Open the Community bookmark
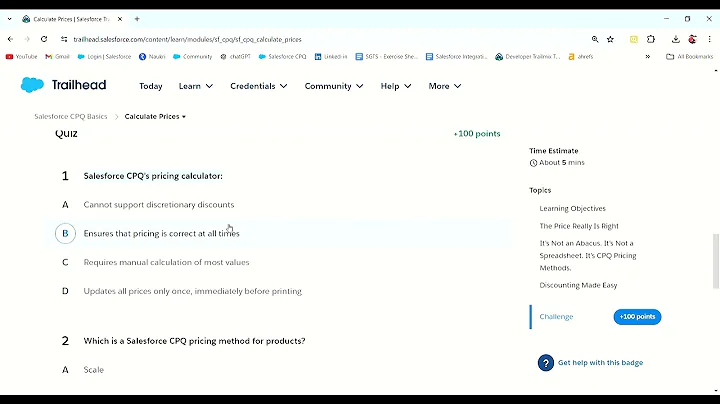Screen dimensions: 720x404 (x=192, y=56)
